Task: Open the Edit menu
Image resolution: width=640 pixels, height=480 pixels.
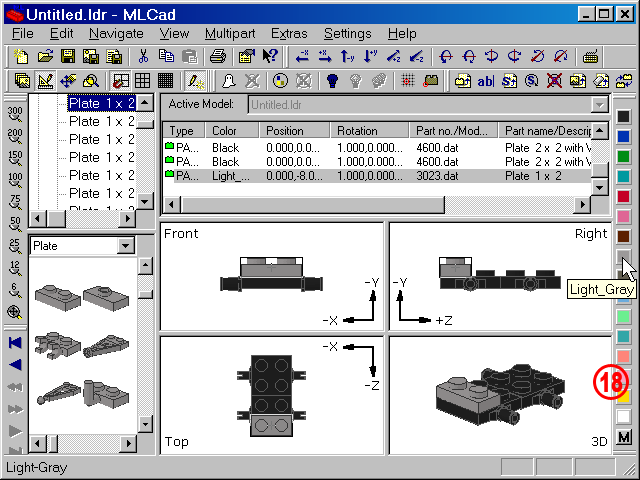Action: pos(61,33)
